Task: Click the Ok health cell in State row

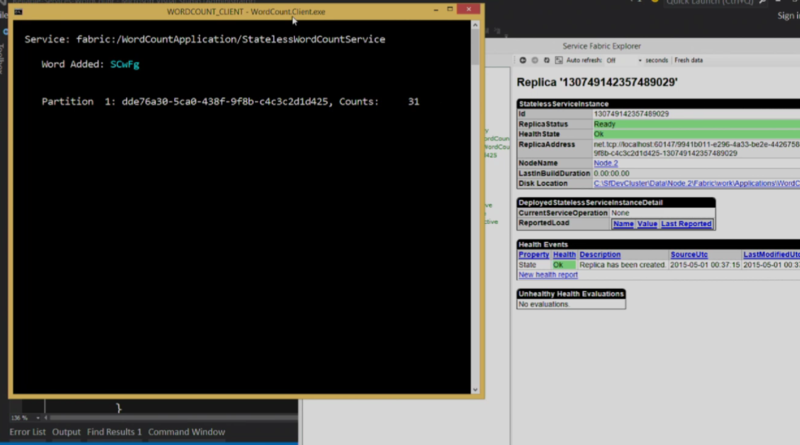Action: click(x=564, y=265)
